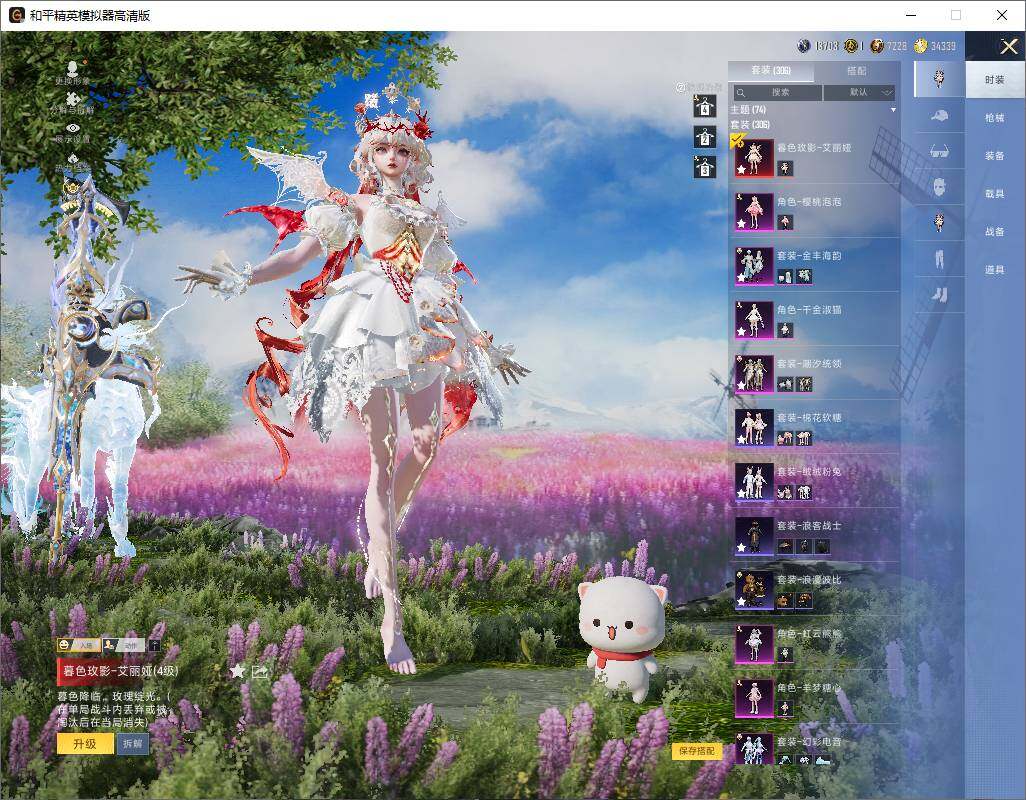Select the face mask category icon

(939, 187)
